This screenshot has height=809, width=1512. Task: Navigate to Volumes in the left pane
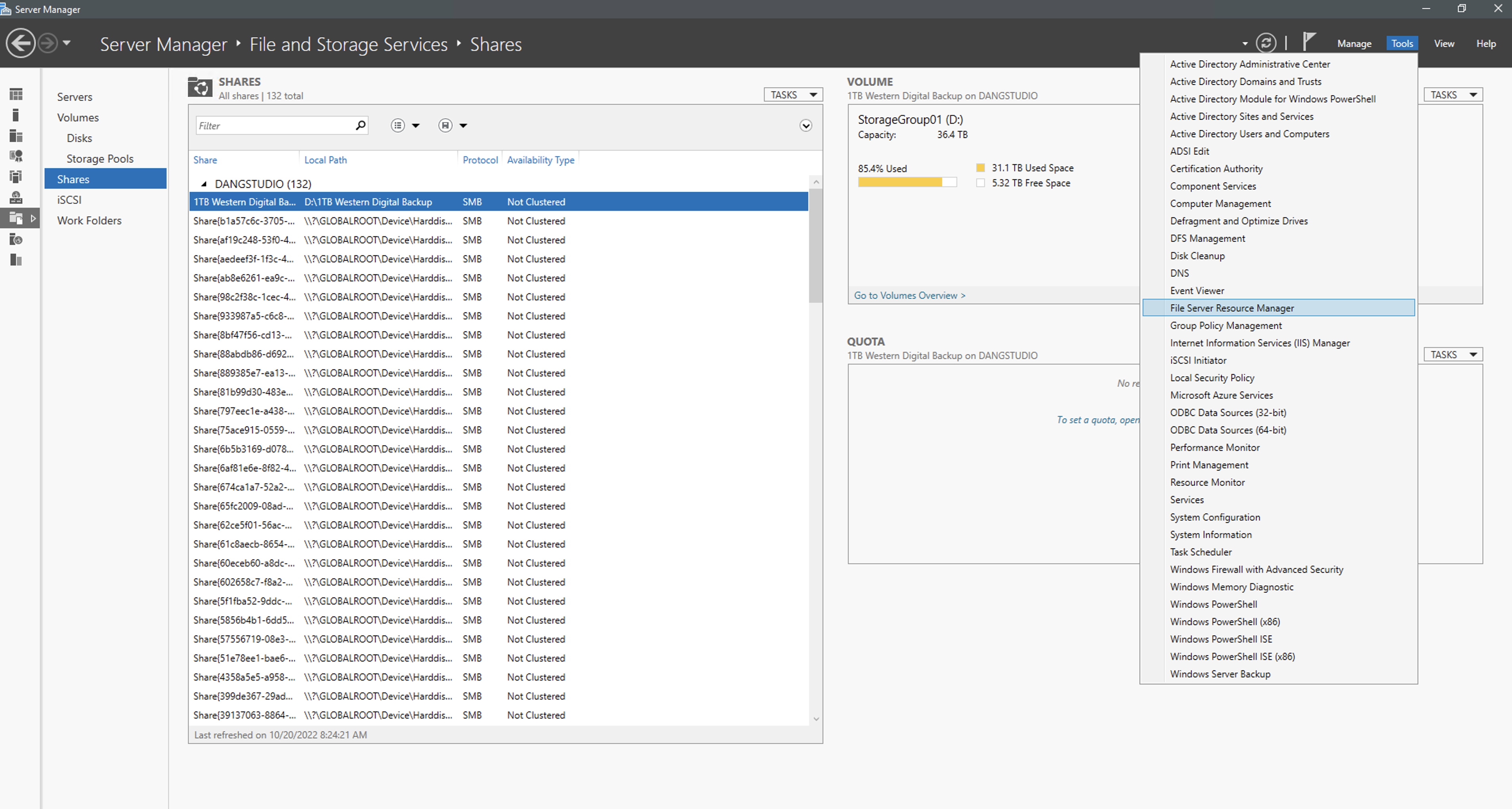point(78,117)
